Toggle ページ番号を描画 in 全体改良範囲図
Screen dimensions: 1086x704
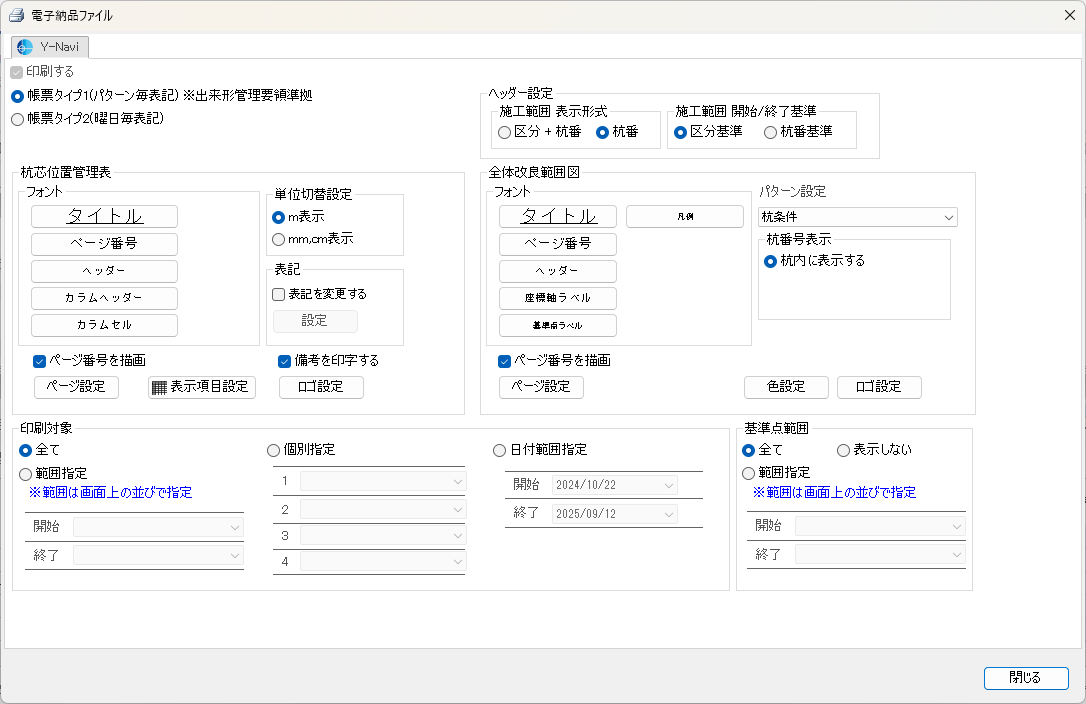point(505,360)
